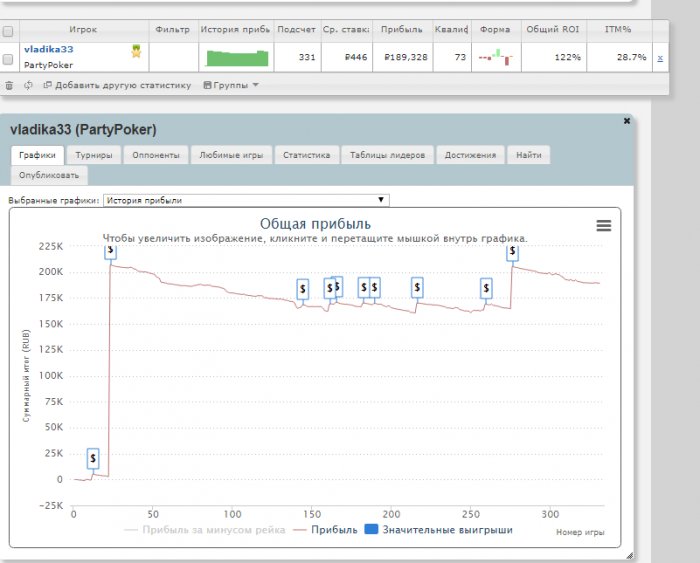The height and width of the screenshot is (563, 700).
Task: Click the green profit history mini chart
Action: click(x=235, y=58)
